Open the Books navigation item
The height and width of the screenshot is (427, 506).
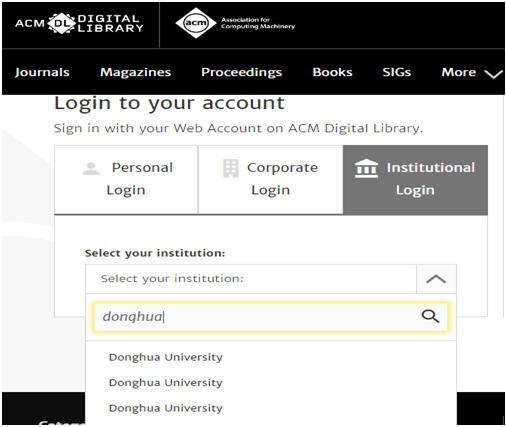pos(332,72)
